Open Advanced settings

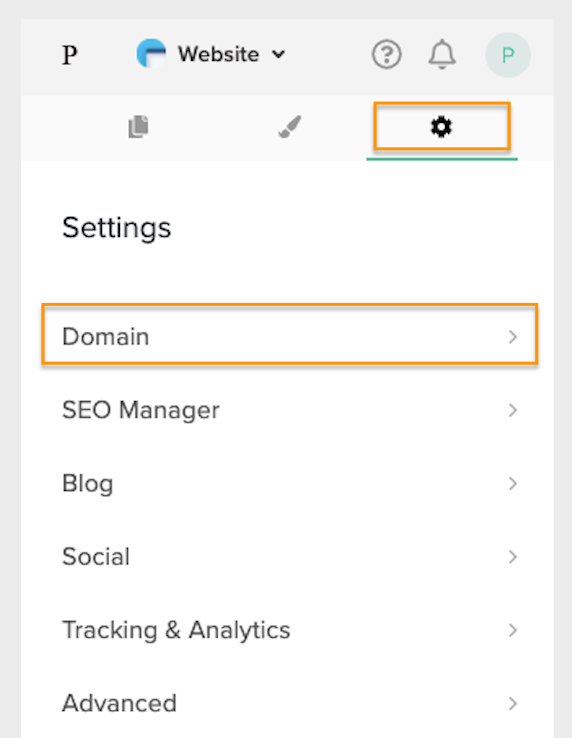coord(290,704)
